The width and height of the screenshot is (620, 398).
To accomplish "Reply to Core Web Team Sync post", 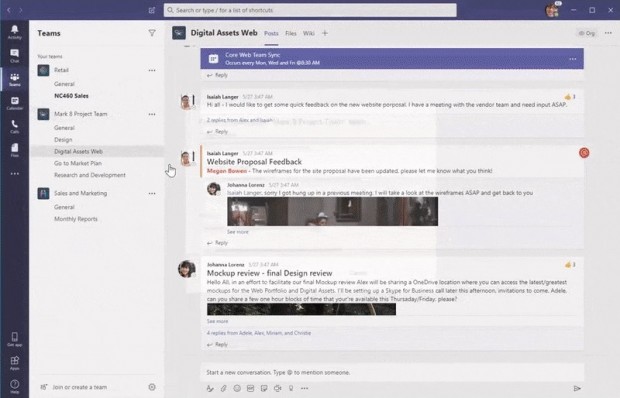I will (x=217, y=75).
